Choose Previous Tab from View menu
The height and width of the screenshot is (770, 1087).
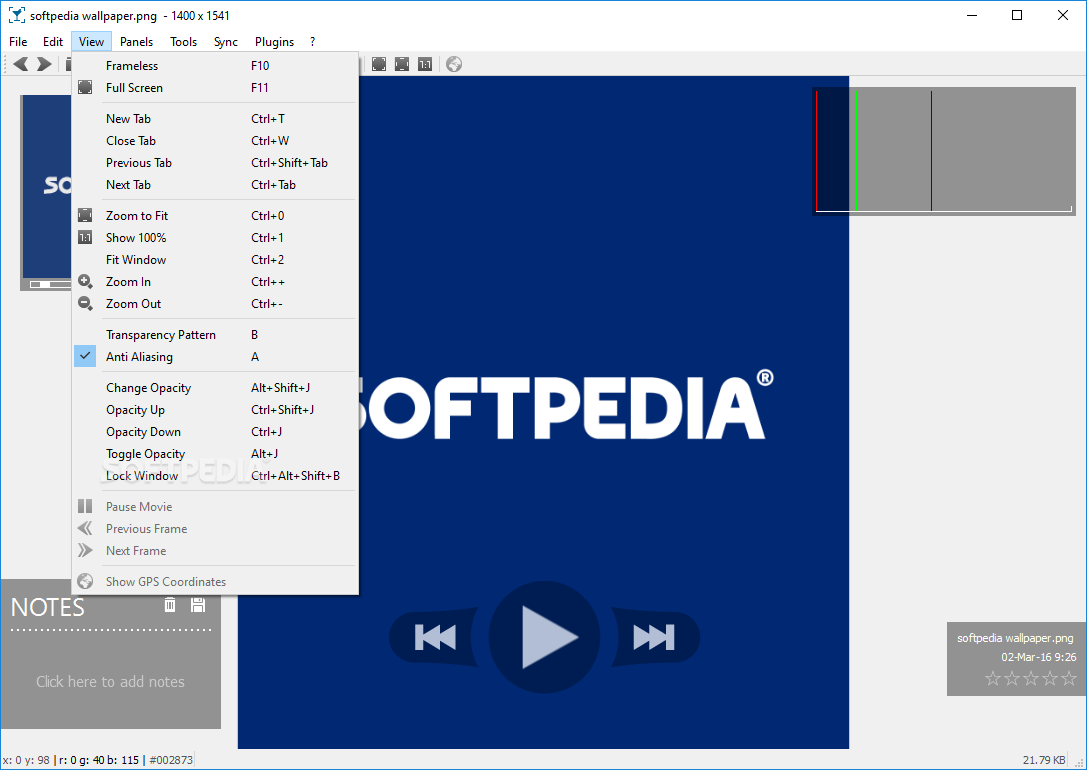point(216,163)
